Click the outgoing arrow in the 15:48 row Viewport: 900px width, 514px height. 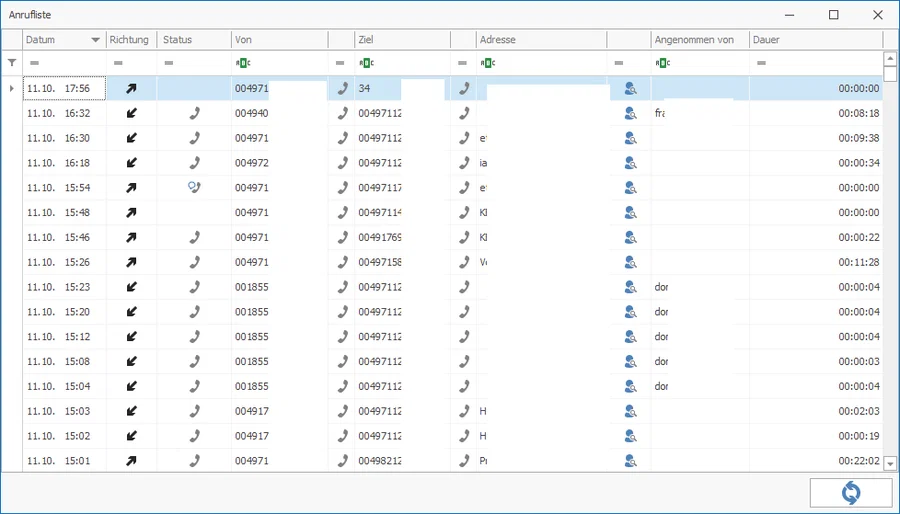131,212
